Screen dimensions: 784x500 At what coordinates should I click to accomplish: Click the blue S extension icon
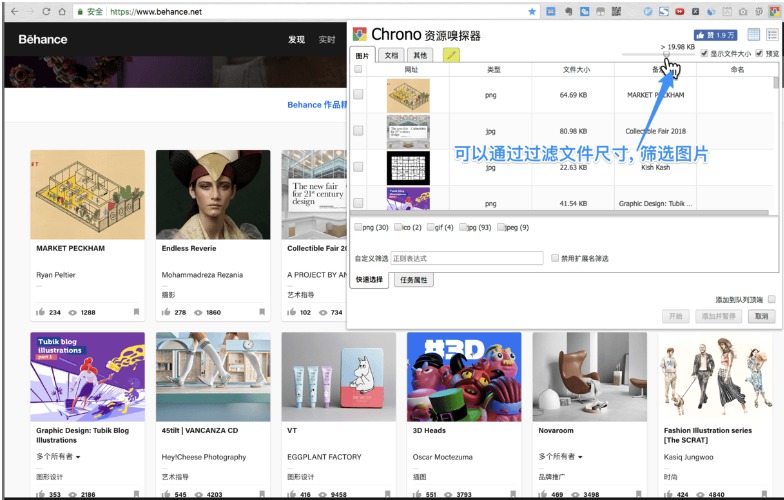(x=664, y=12)
